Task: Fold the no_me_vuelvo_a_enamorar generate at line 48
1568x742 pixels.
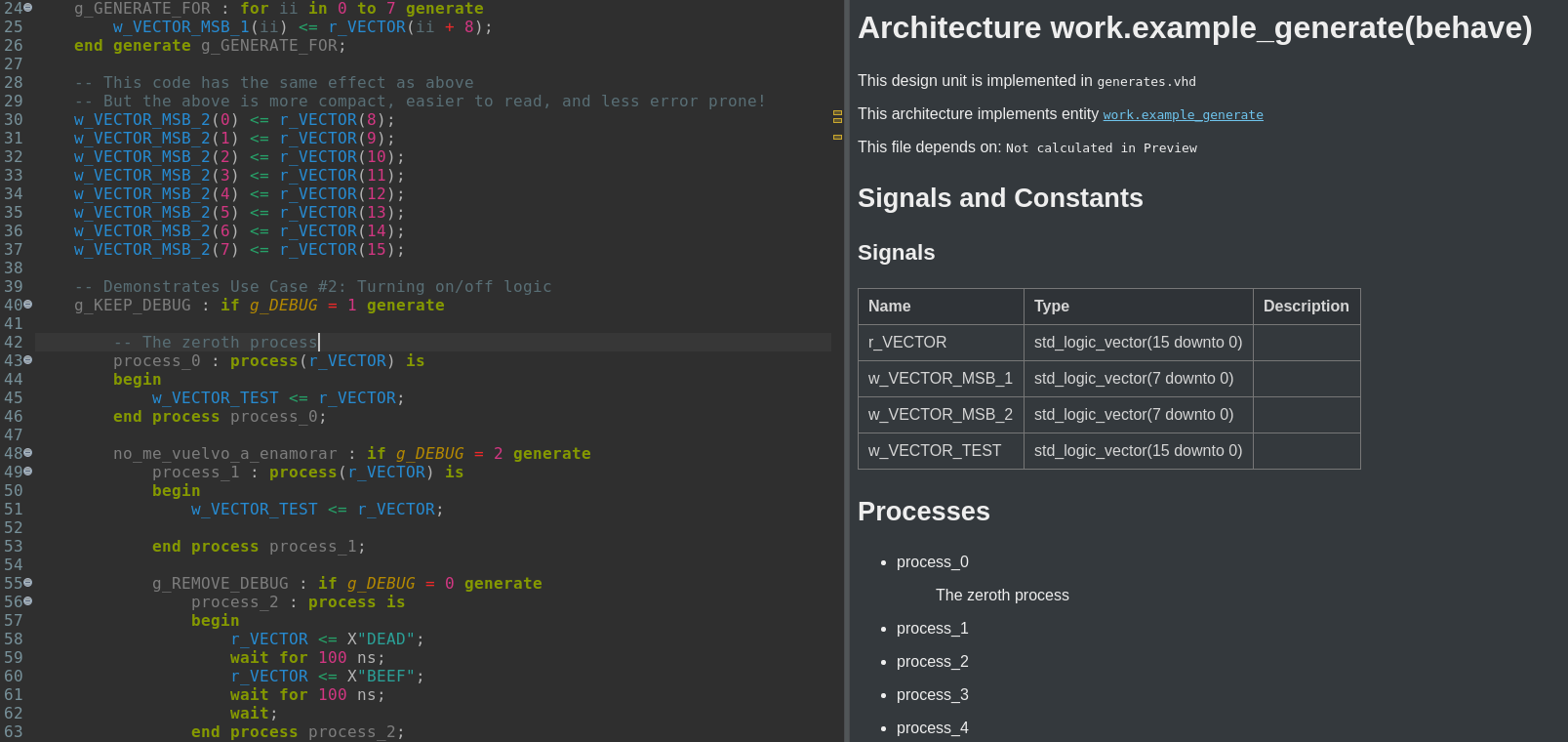Action: tap(27, 453)
